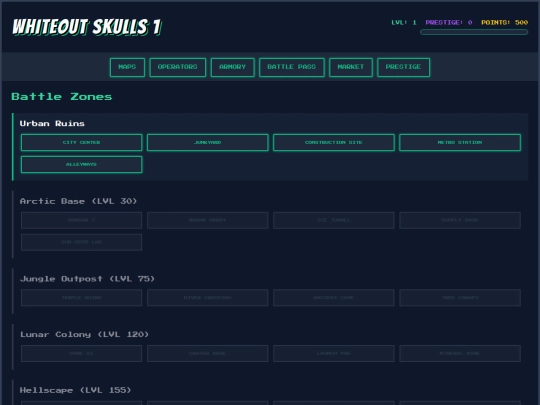Click the locked Ice Tunnel map
This screenshot has width=540, height=405.
(334, 220)
